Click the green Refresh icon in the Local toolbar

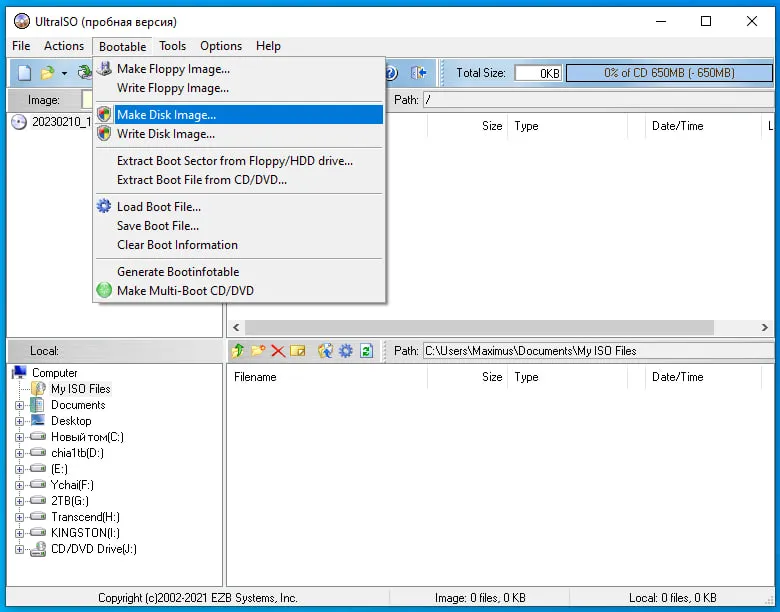pyautogui.click(x=367, y=351)
